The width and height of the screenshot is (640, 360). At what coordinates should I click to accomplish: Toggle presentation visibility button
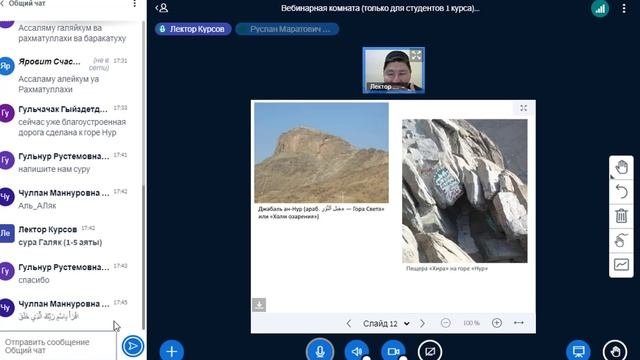coord(578,351)
